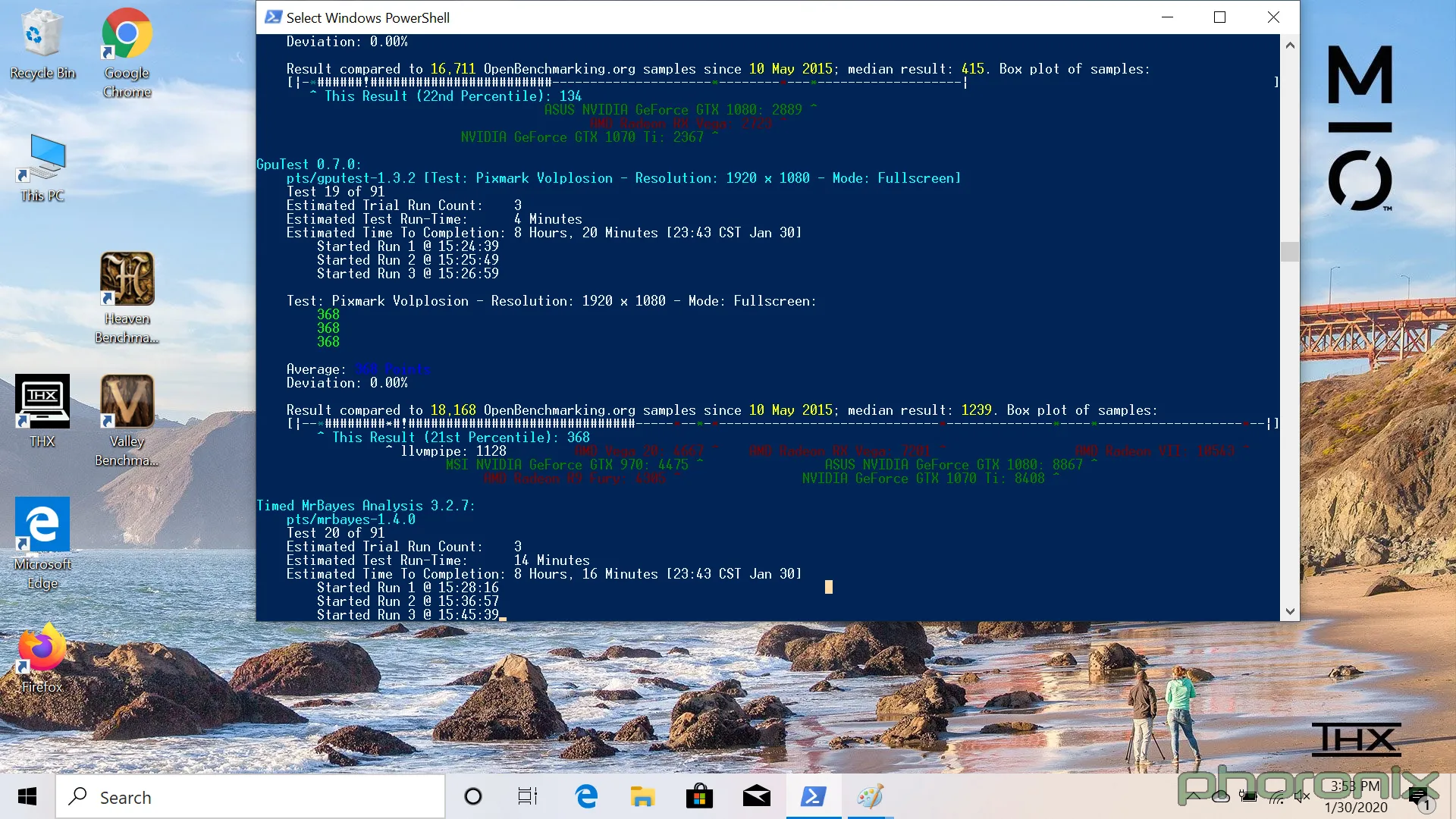Select the active PowerShell taskbar entry
Screen dimensions: 1456x819
click(813, 797)
